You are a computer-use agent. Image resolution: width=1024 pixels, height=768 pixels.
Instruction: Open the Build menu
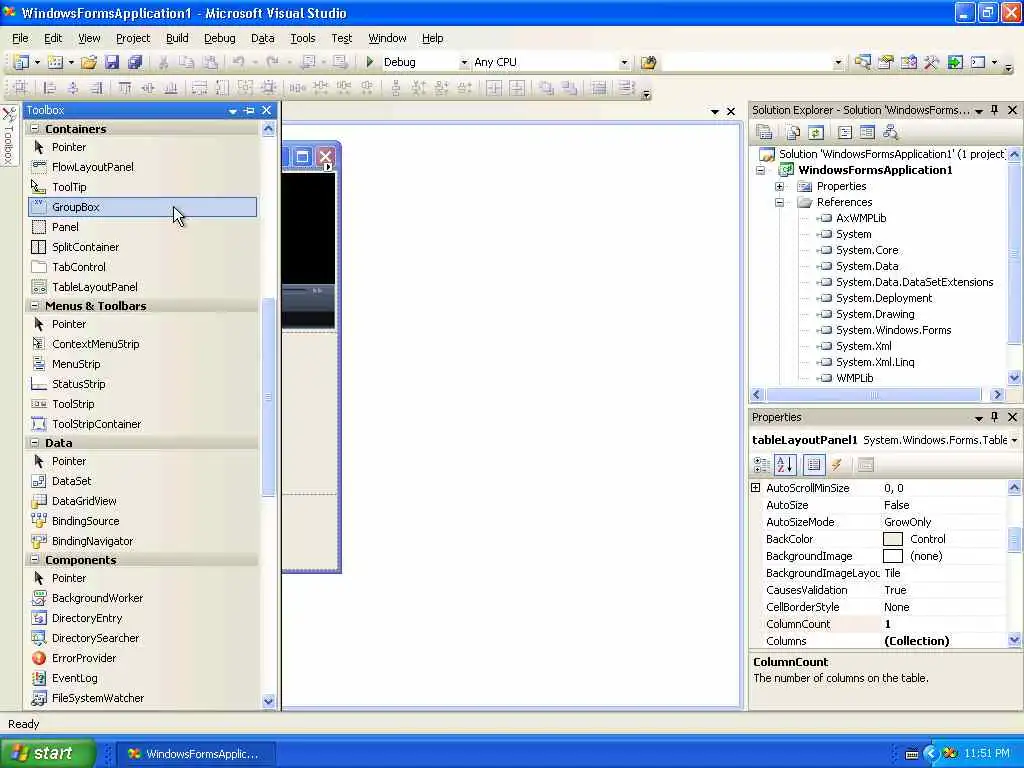click(177, 39)
